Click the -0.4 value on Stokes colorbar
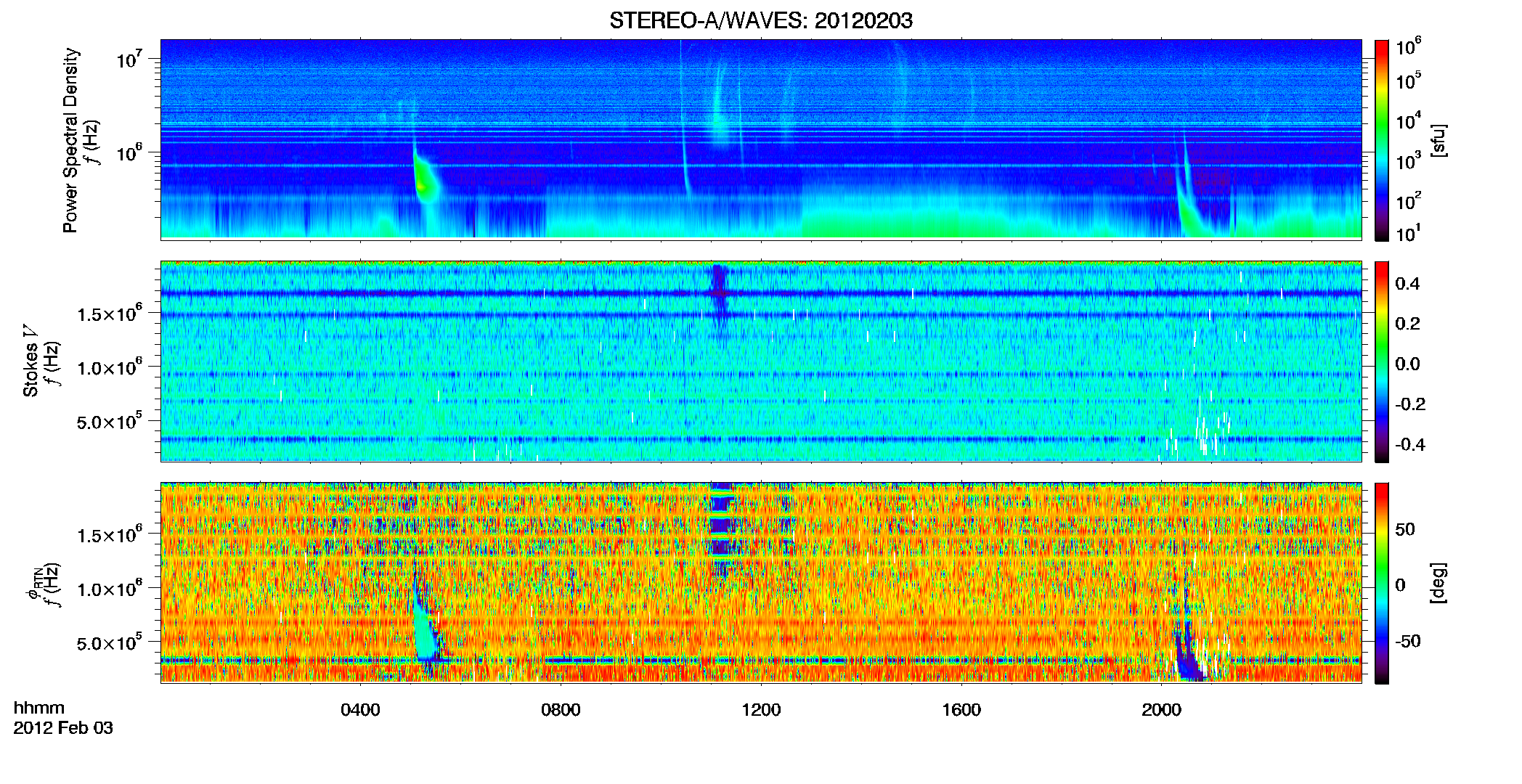The width and height of the screenshot is (1522, 784). pos(1409,444)
